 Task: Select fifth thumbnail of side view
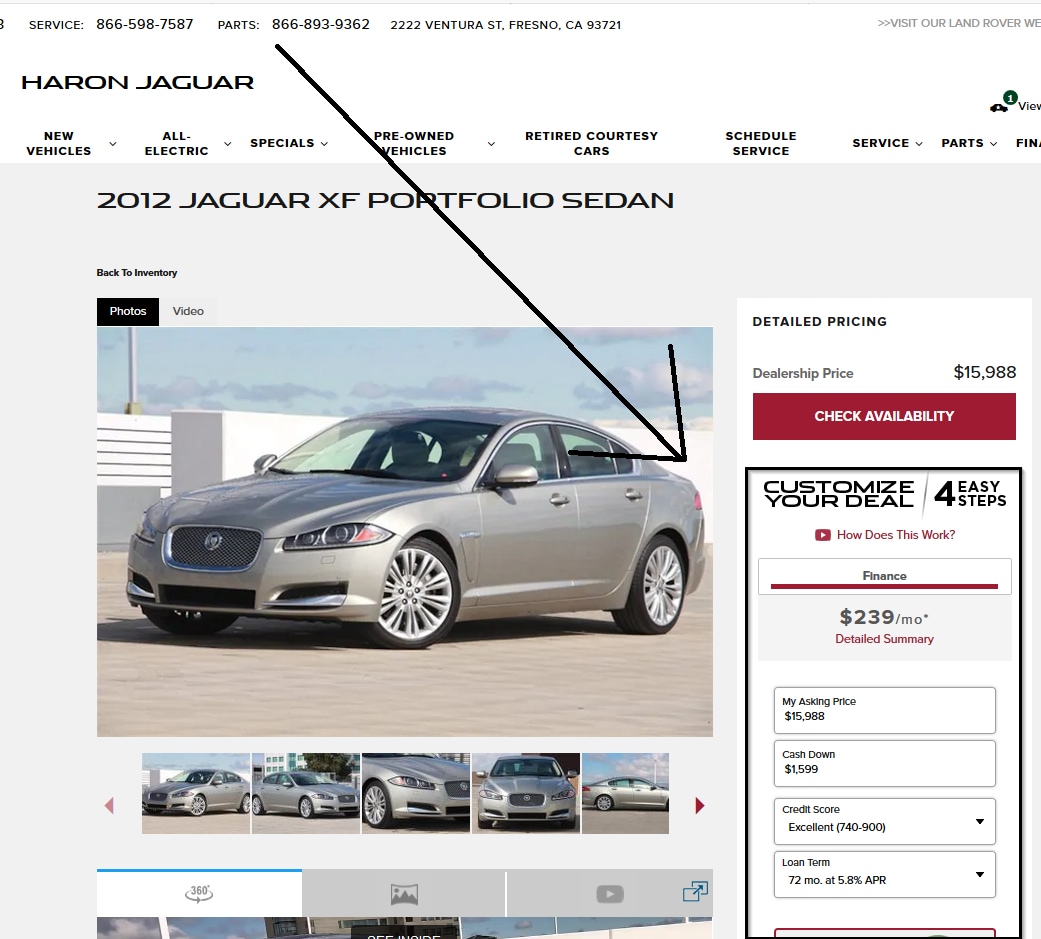625,794
